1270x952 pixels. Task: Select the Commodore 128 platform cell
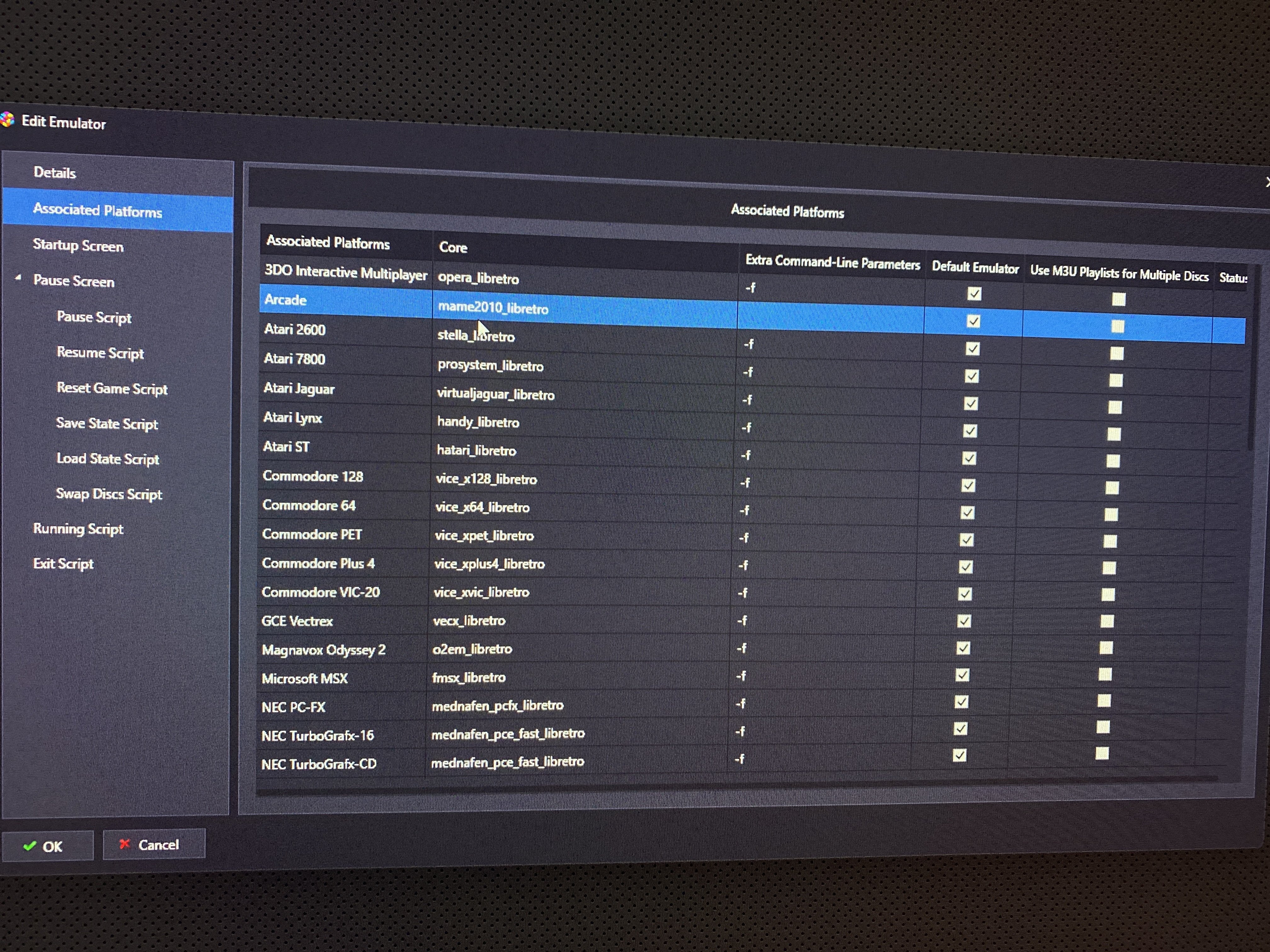point(344,476)
